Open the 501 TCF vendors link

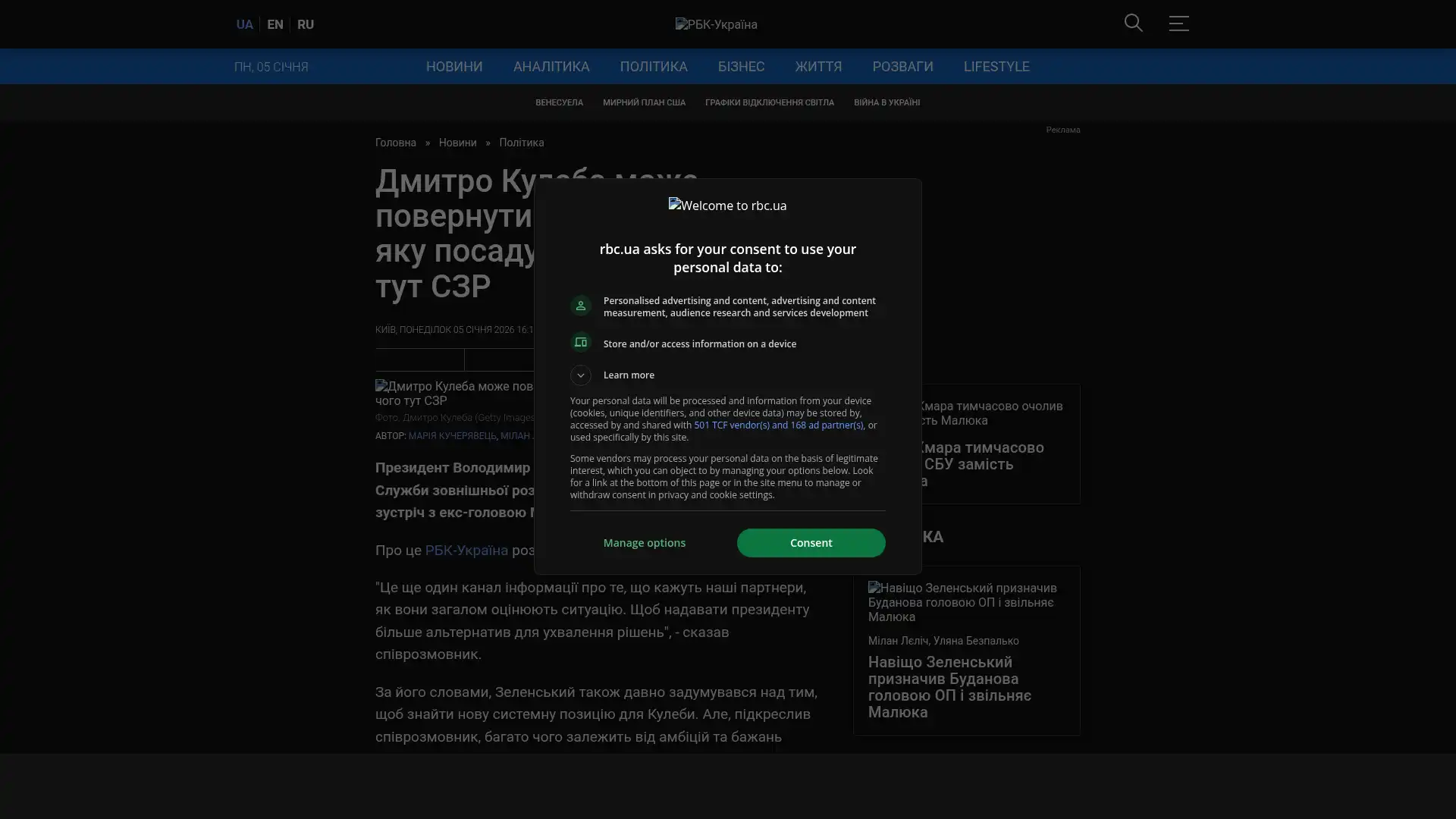click(x=777, y=425)
